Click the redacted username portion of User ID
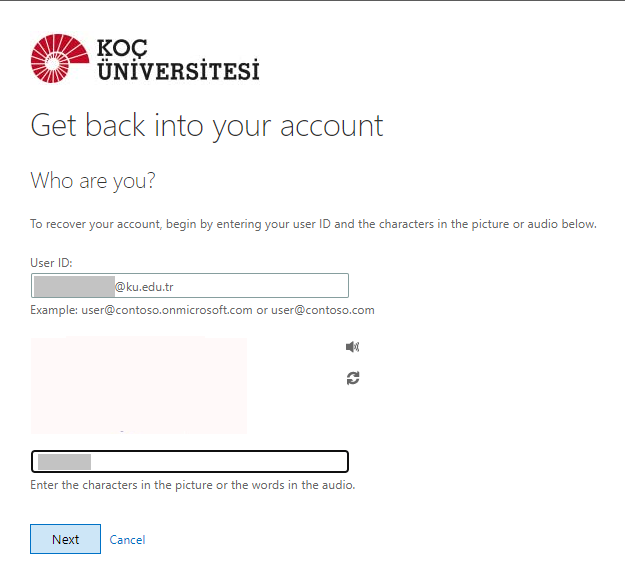The image size is (625, 579). (74, 287)
